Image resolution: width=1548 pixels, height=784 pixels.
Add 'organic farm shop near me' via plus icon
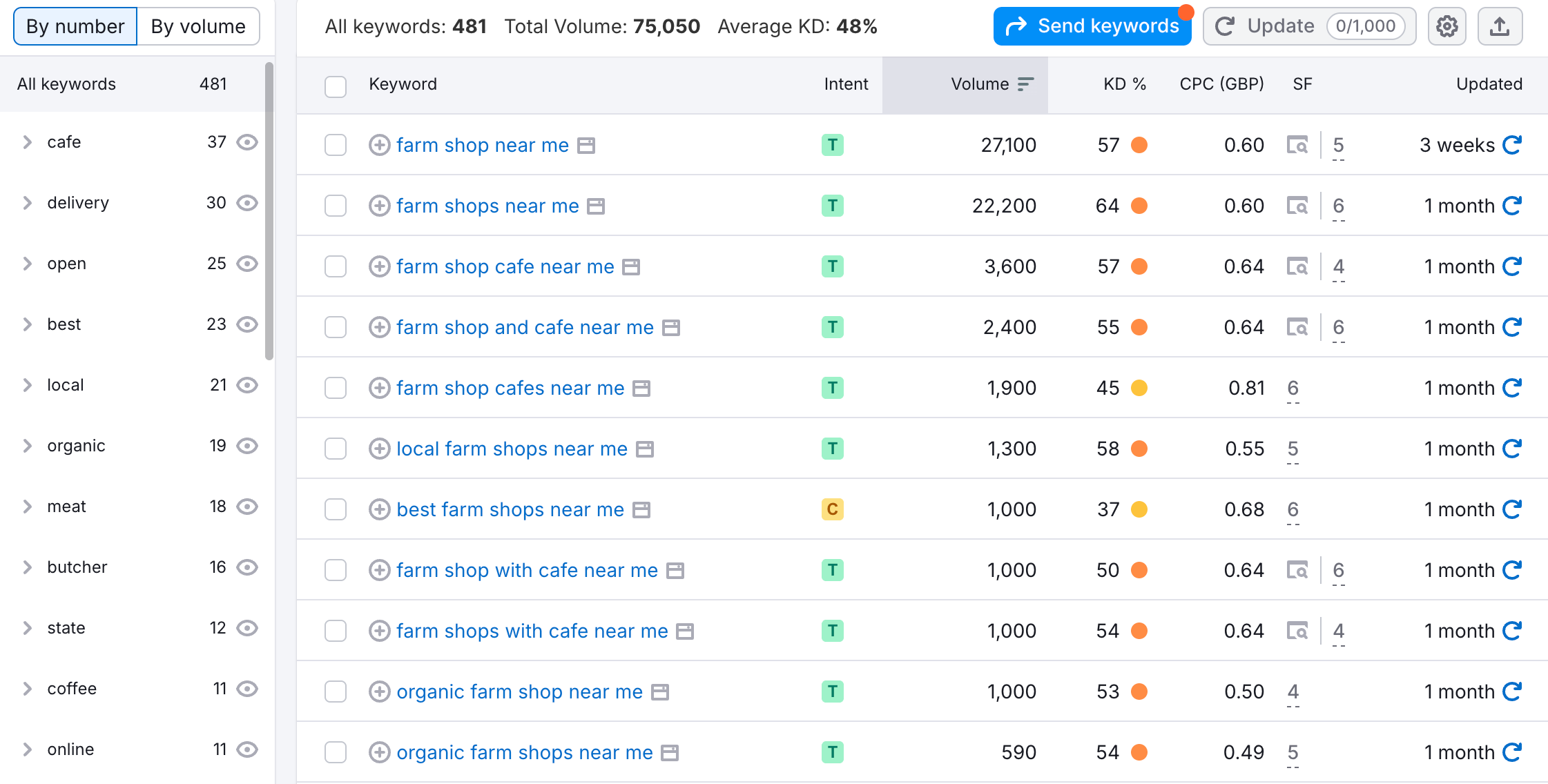point(379,692)
